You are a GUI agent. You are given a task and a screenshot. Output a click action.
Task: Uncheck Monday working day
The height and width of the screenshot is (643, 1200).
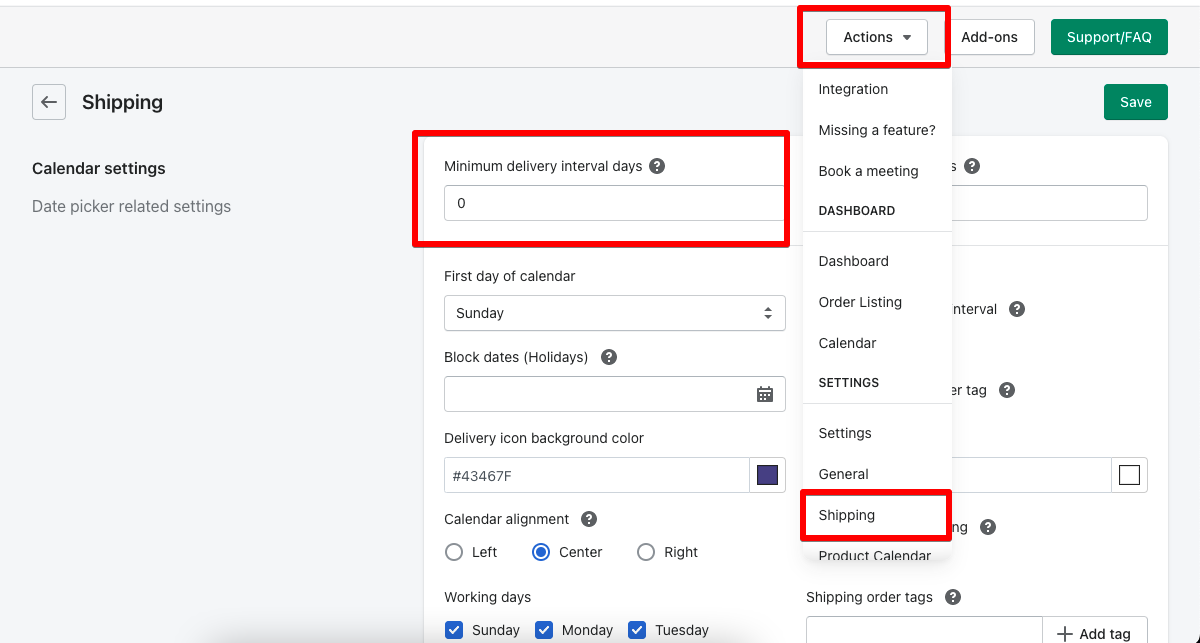pyautogui.click(x=544, y=630)
